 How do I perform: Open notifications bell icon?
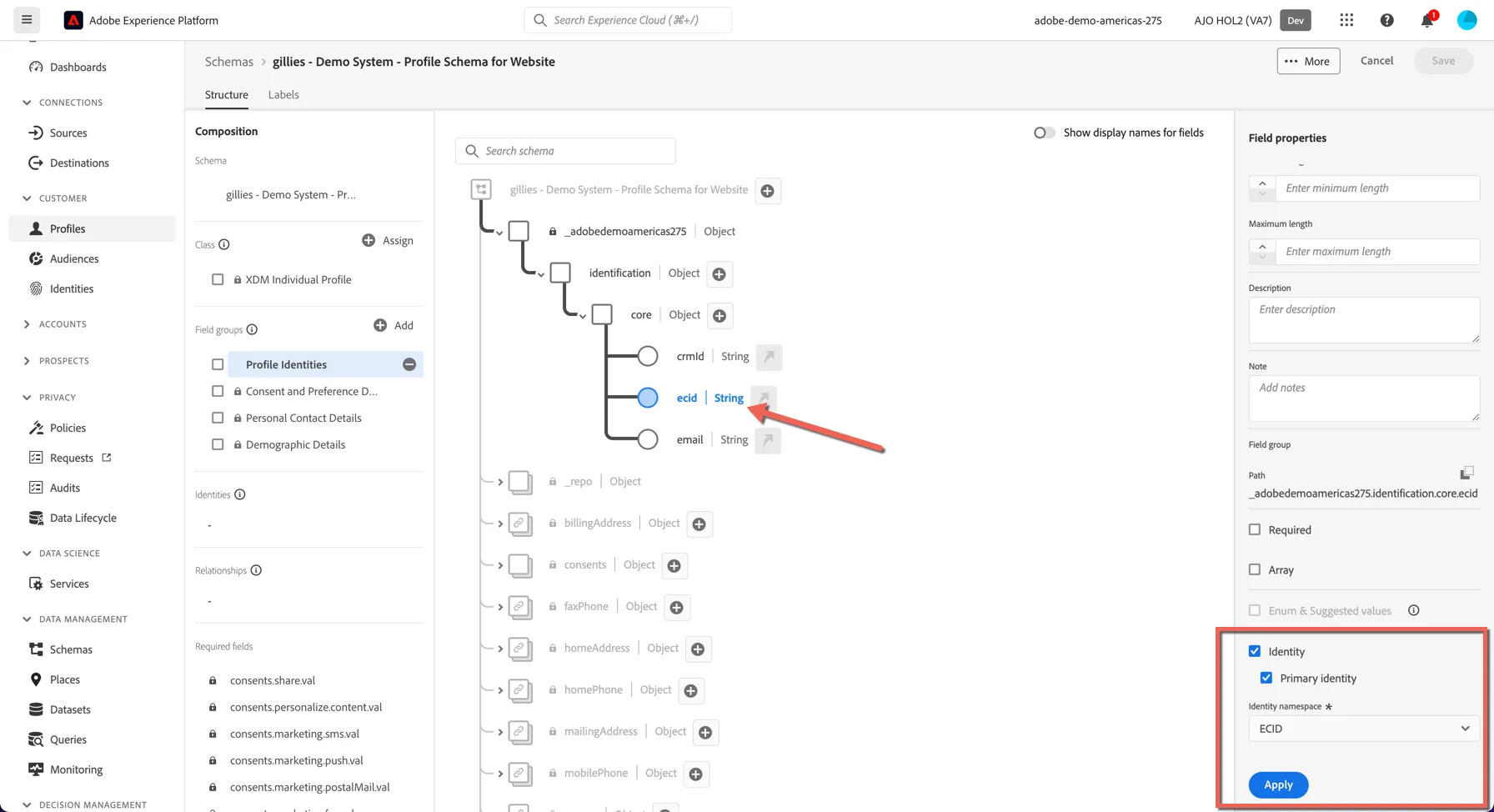coord(1427,20)
